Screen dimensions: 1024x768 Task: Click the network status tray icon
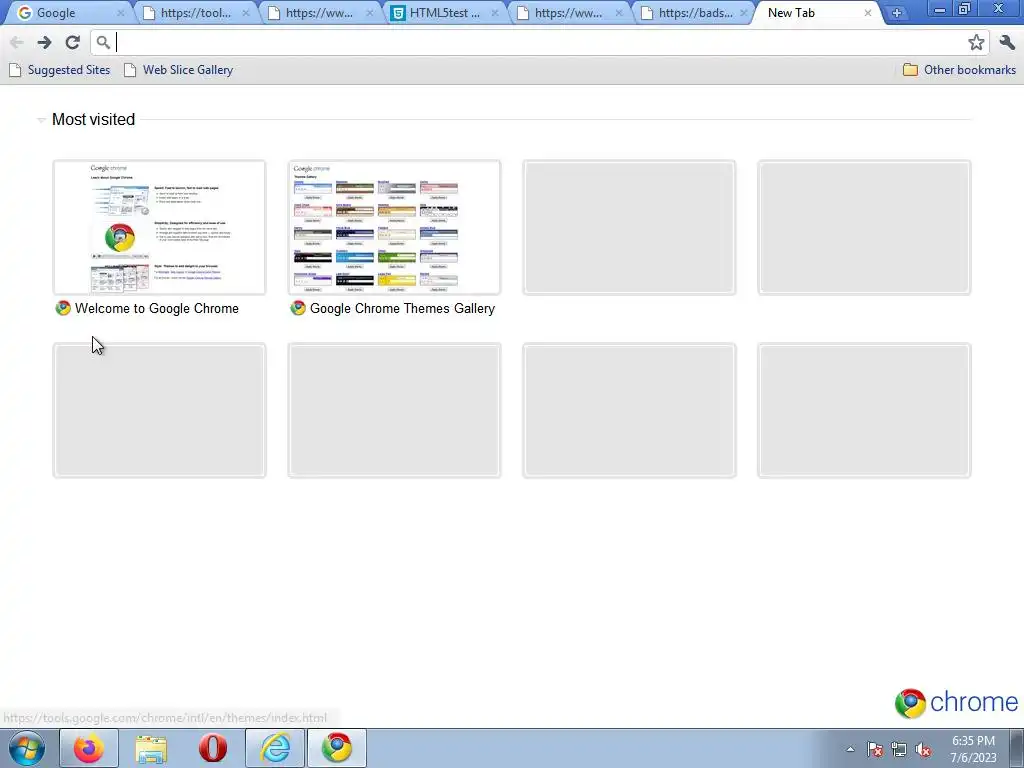point(899,749)
